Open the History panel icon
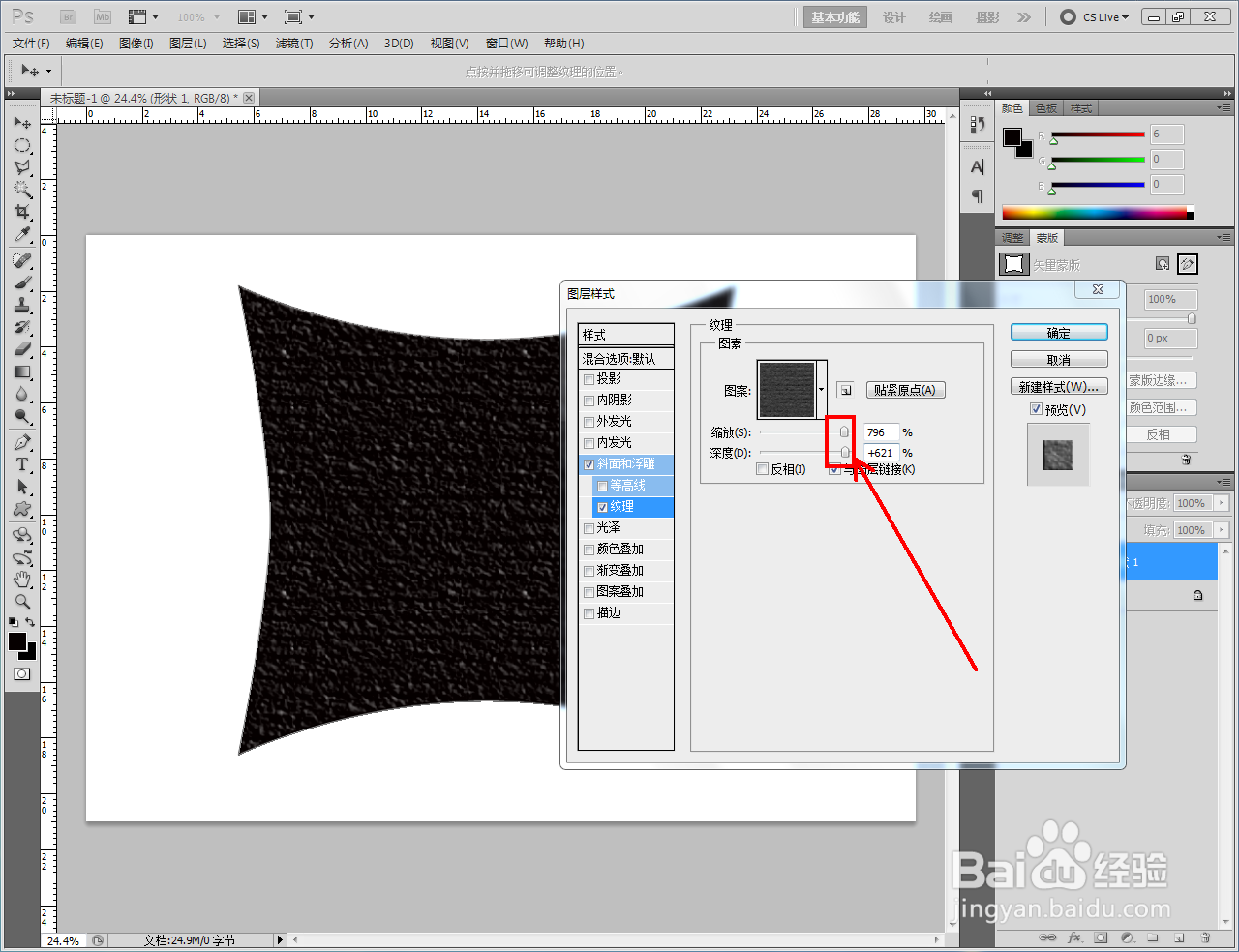This screenshot has height=952, width=1239. (x=977, y=124)
